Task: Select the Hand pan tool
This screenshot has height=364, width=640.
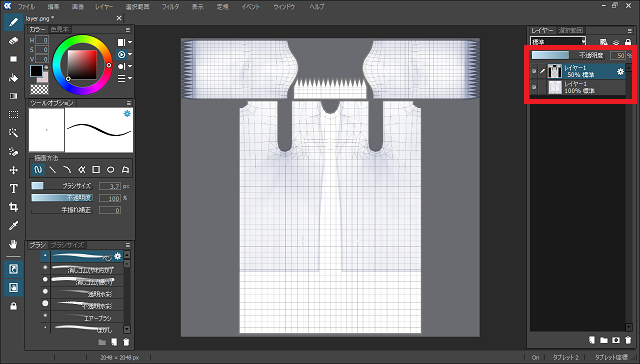Action: pos(13,244)
